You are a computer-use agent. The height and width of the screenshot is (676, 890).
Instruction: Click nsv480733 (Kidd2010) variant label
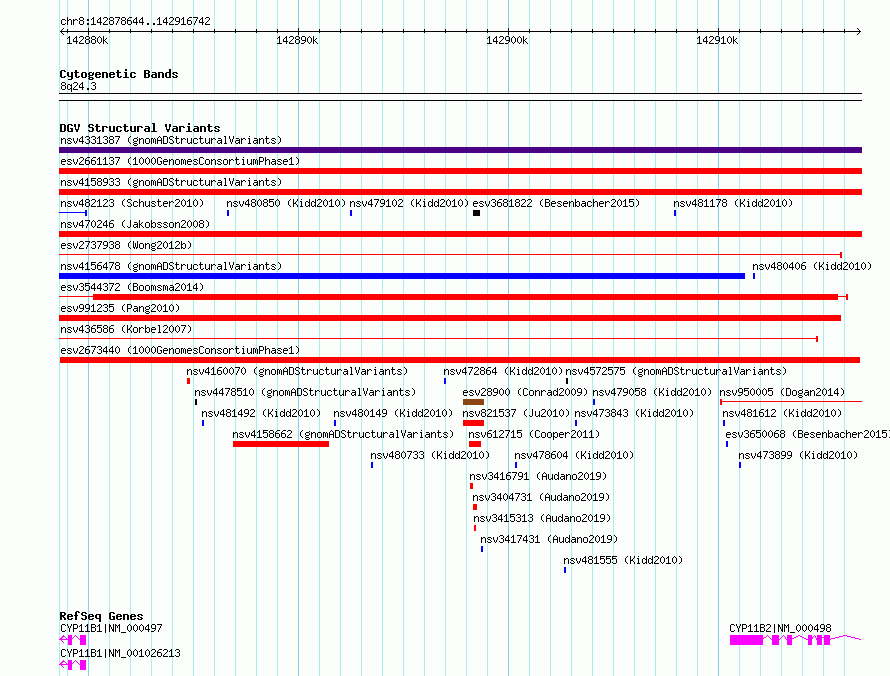click(430, 455)
